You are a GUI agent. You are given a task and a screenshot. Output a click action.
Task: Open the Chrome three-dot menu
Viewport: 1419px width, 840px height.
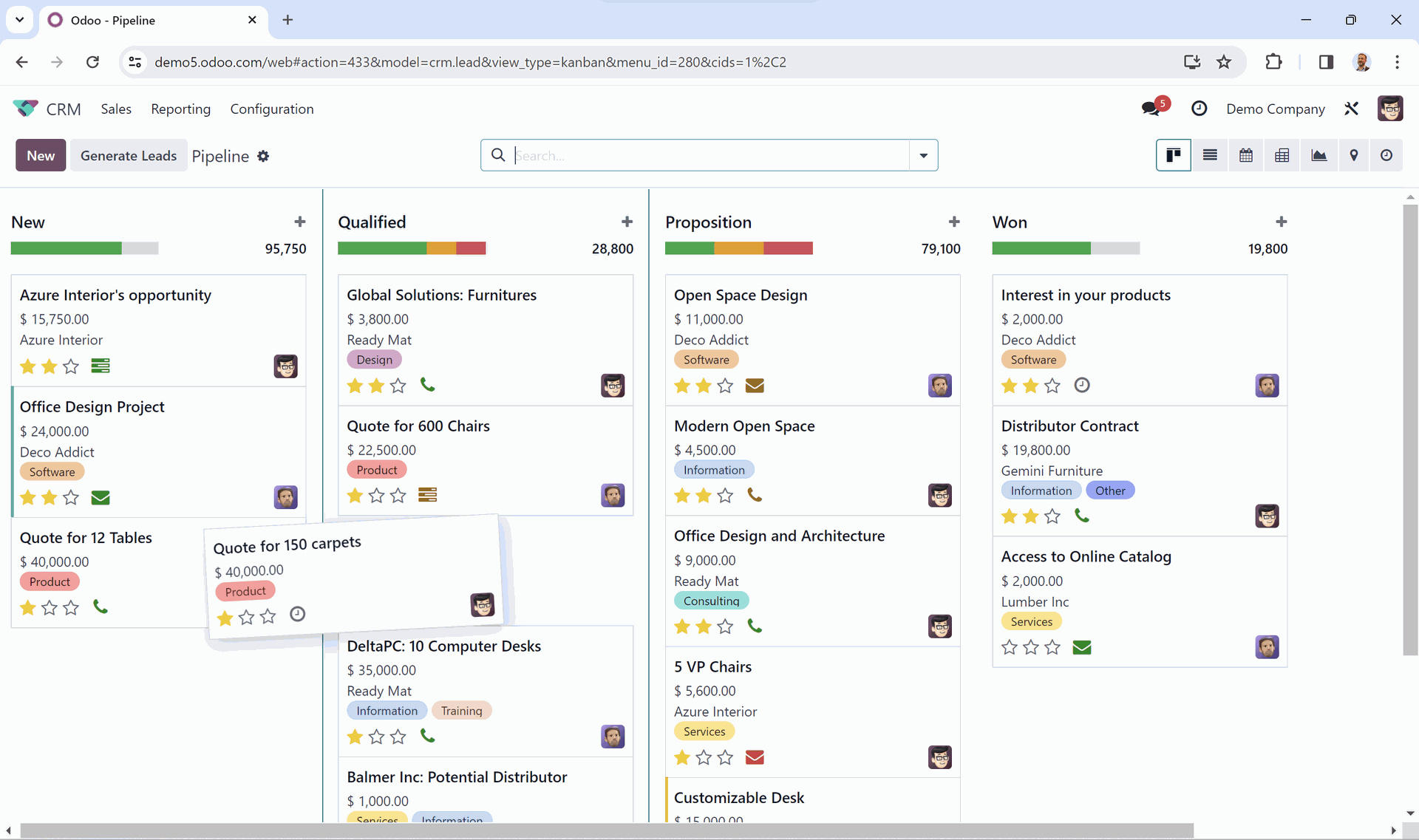click(1397, 62)
